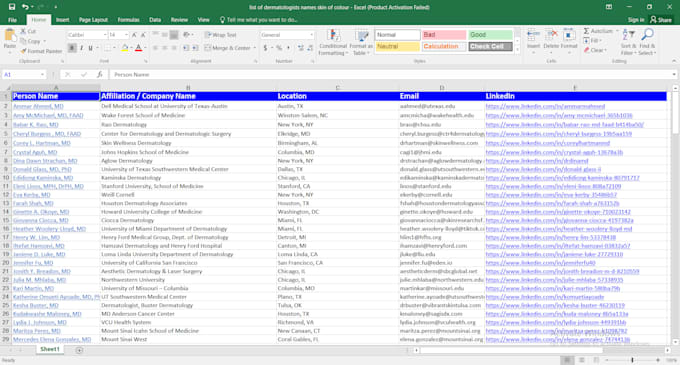Click the Find & Select magnifier
Screen dimensions: 680x365
click(x=647, y=35)
